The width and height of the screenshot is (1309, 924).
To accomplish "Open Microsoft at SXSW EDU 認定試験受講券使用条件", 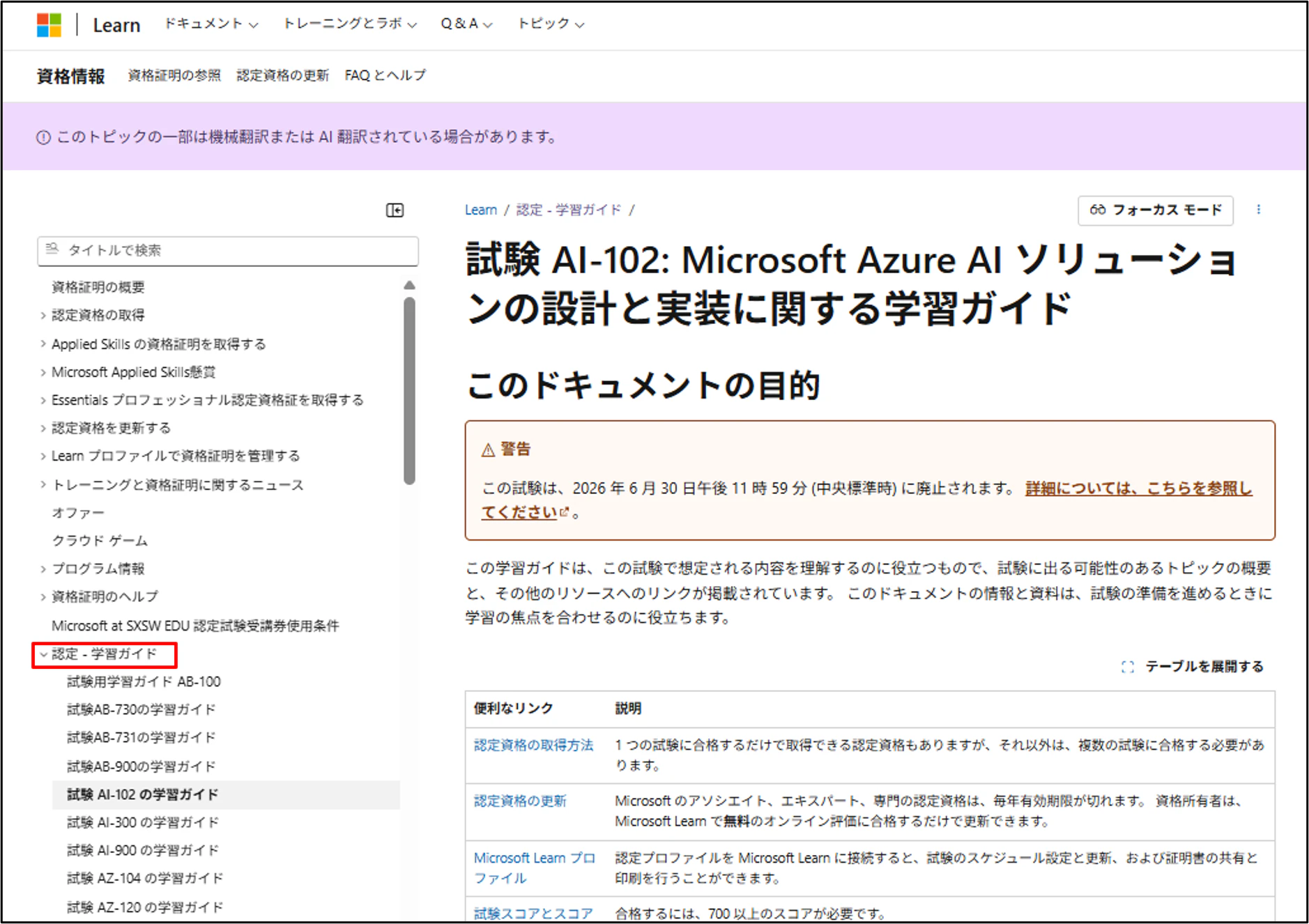I will click(195, 626).
